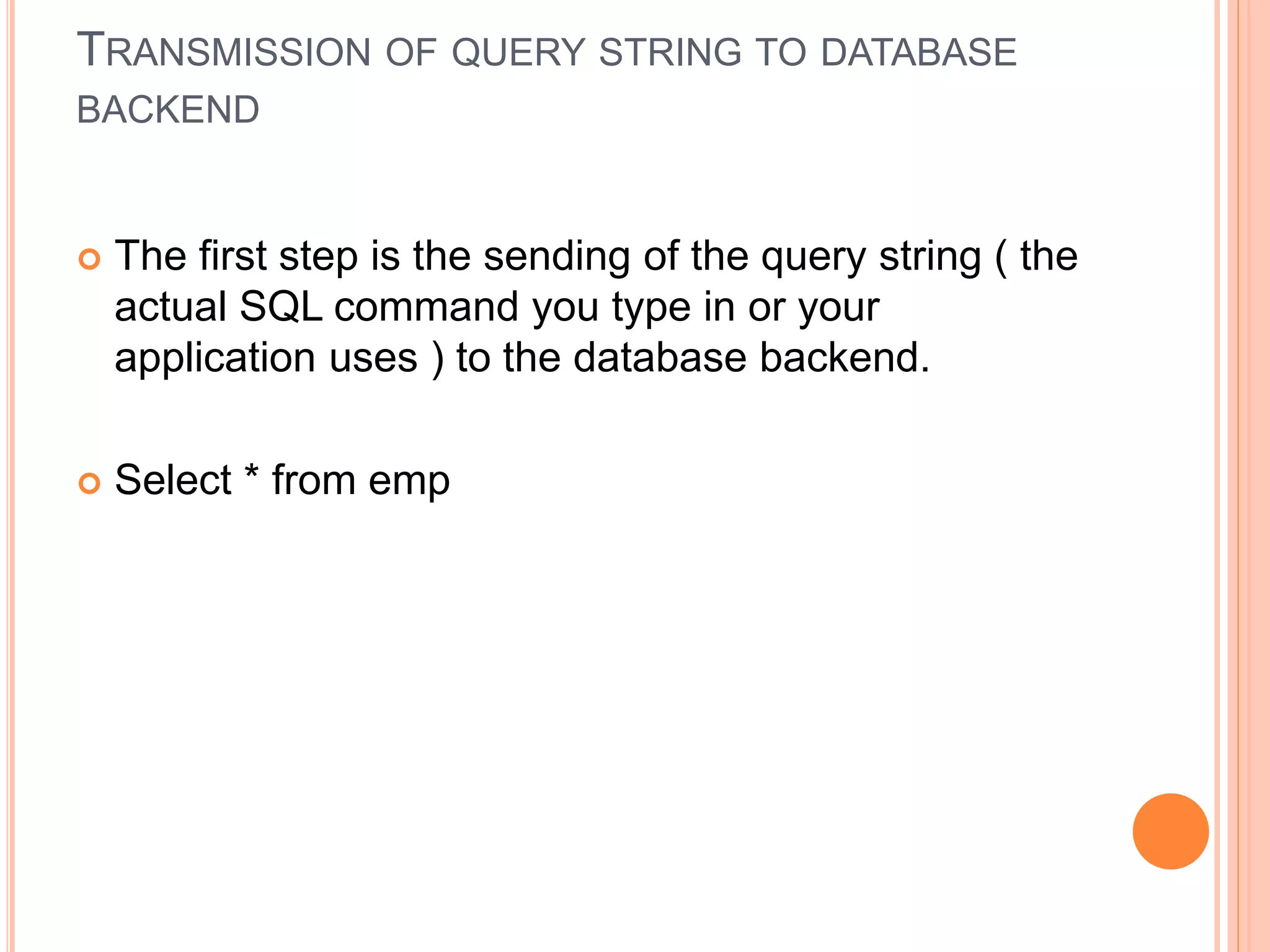Click the word "Select" in the second bullet
The width and height of the screenshot is (1270, 952).
point(173,480)
